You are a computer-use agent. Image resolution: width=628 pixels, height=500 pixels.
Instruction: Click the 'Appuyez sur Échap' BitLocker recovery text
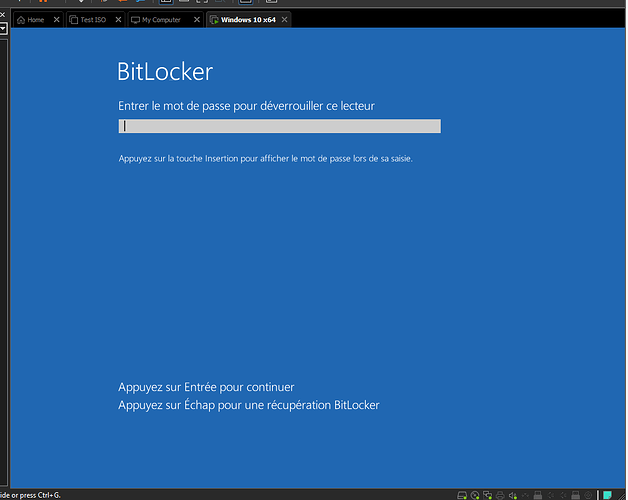click(x=249, y=405)
